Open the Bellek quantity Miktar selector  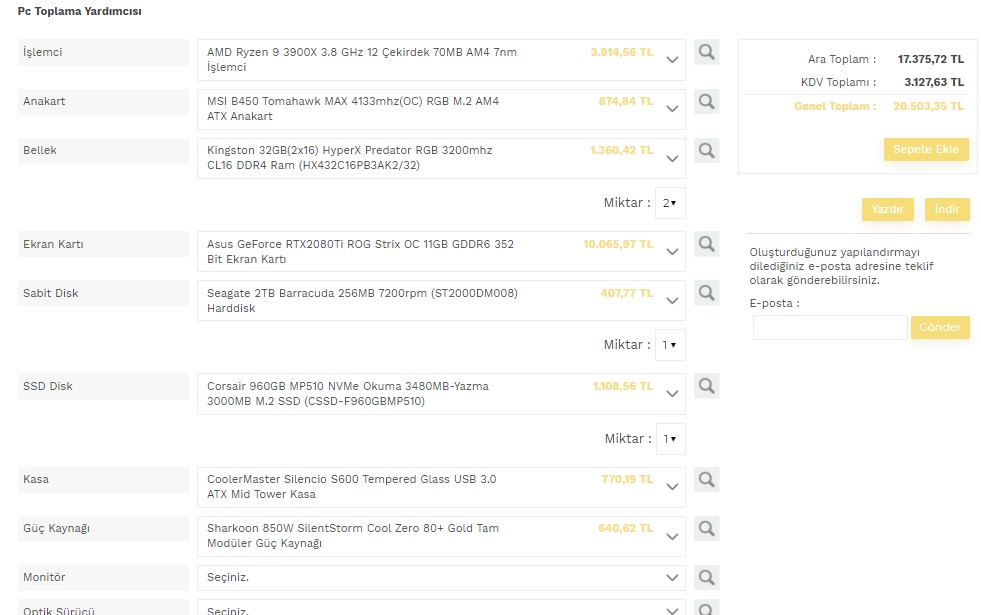point(670,203)
